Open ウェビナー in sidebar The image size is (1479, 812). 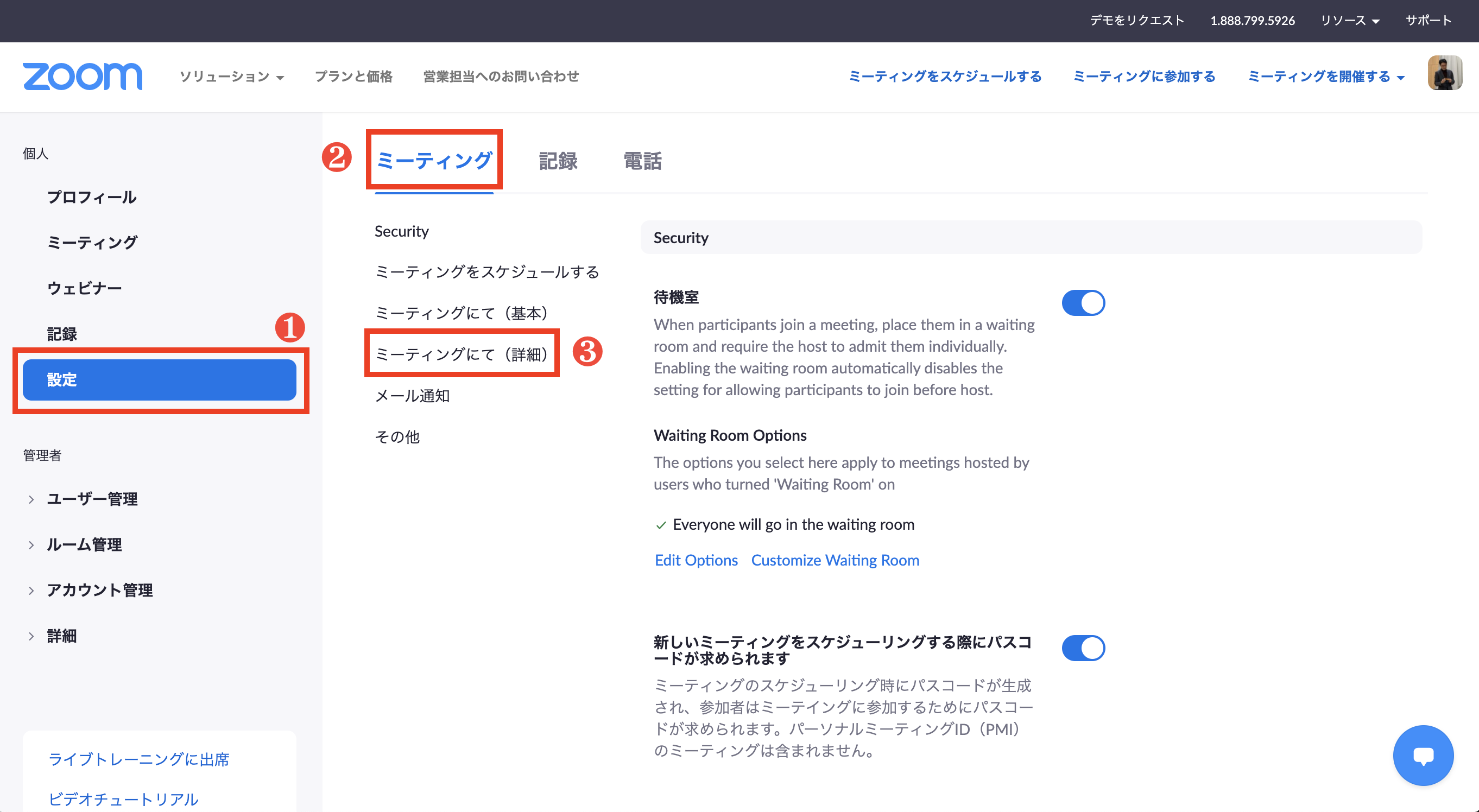coord(84,288)
